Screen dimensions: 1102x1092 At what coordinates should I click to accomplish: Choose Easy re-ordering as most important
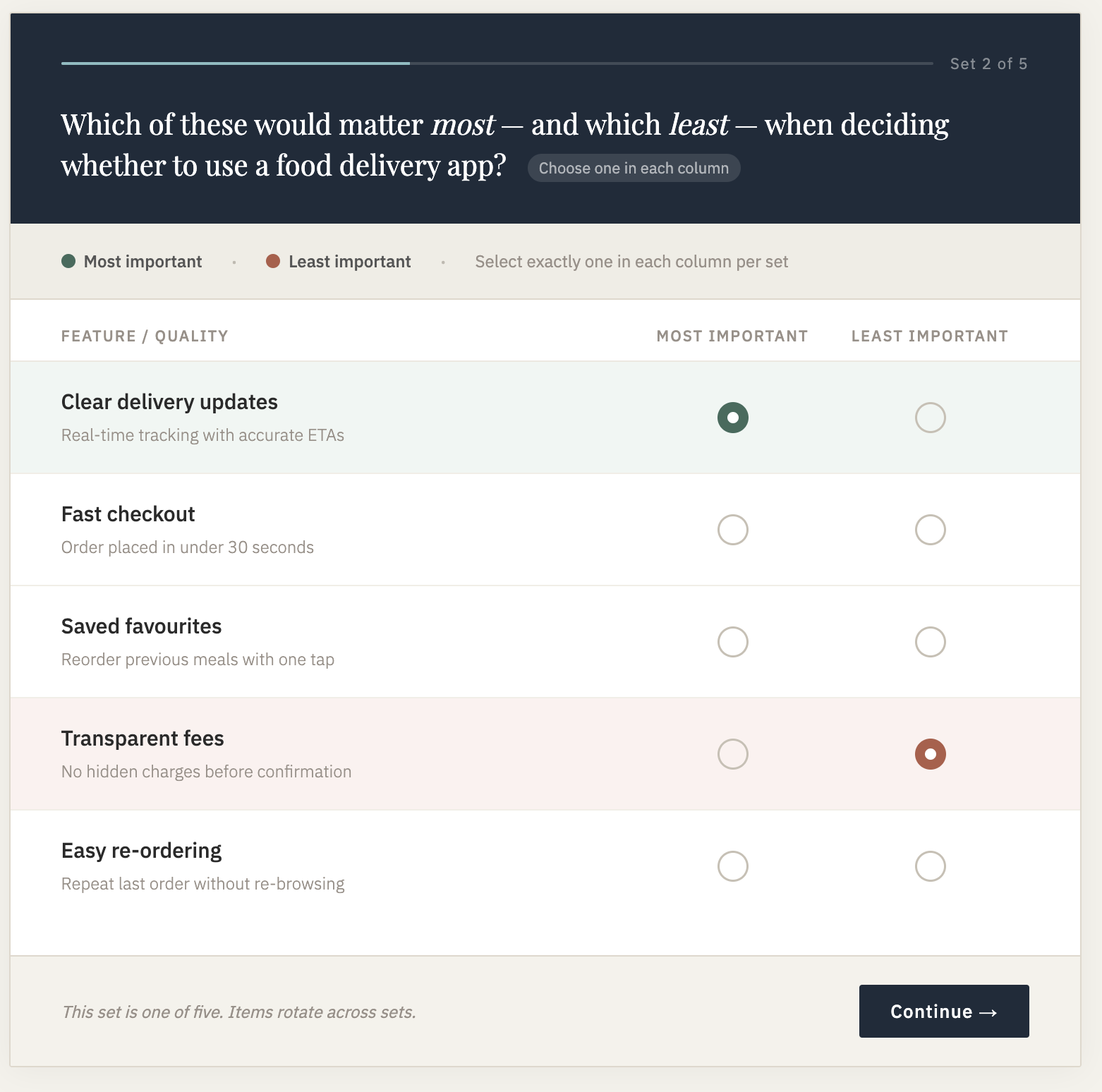(x=732, y=866)
